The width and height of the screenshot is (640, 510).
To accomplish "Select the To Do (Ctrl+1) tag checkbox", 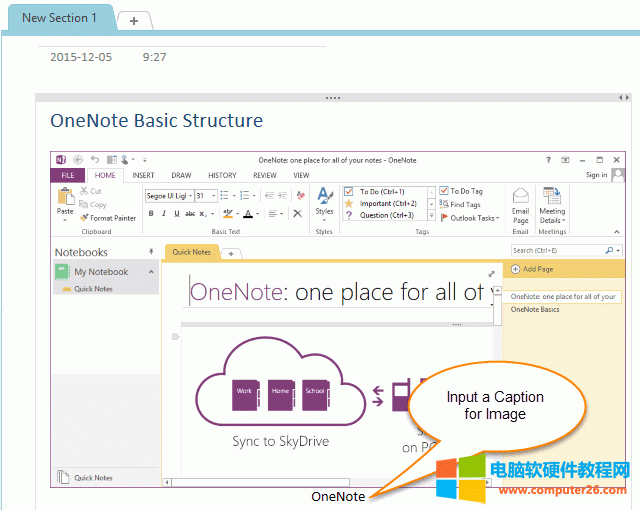I will pos(349,191).
